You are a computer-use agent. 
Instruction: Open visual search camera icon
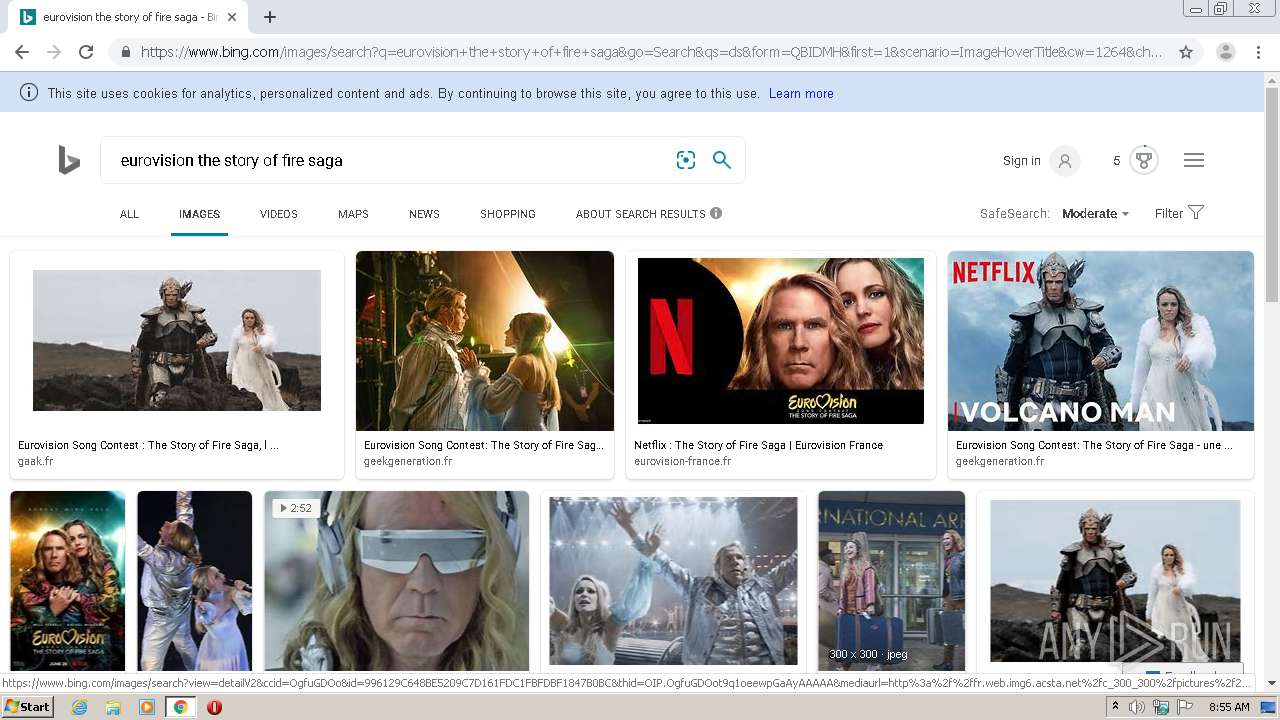coord(686,160)
